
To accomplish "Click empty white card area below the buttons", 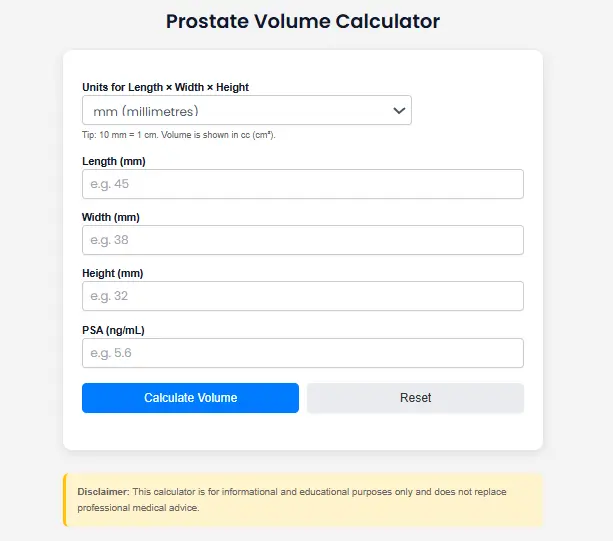I will pos(302,432).
